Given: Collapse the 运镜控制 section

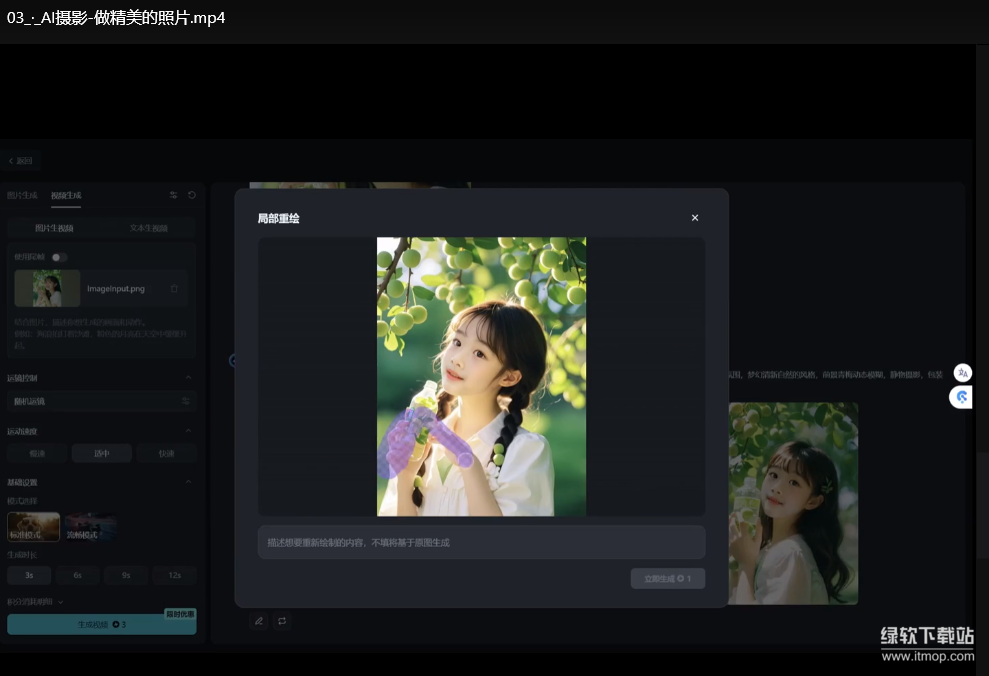Looking at the screenshot, I should (x=188, y=378).
